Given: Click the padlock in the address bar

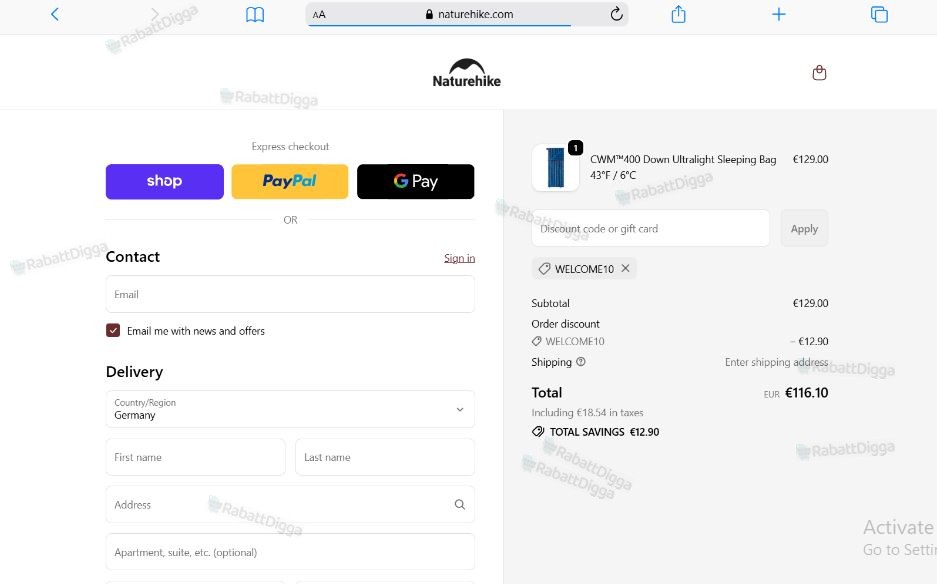Looking at the screenshot, I should pos(429,14).
